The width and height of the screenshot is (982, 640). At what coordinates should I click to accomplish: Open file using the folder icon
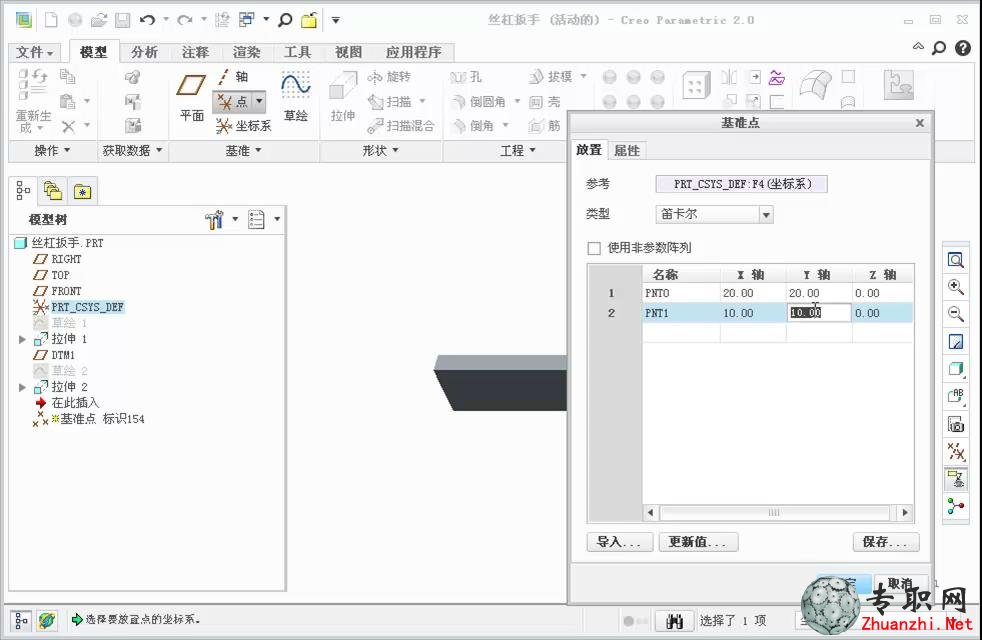[99, 20]
